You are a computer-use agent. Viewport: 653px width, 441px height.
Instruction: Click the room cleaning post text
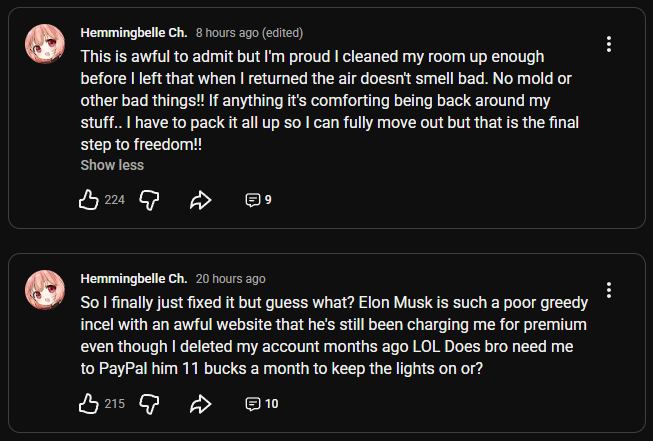[330, 98]
